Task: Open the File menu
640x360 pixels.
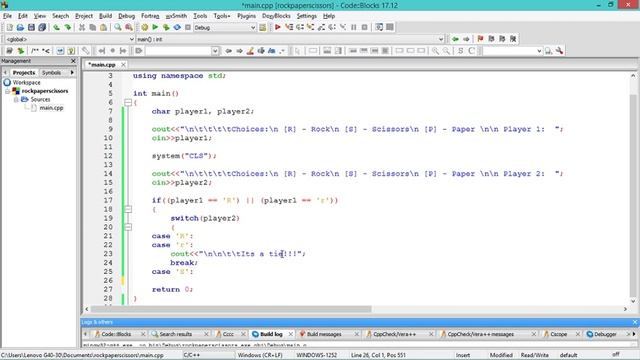Action: pos(7,16)
